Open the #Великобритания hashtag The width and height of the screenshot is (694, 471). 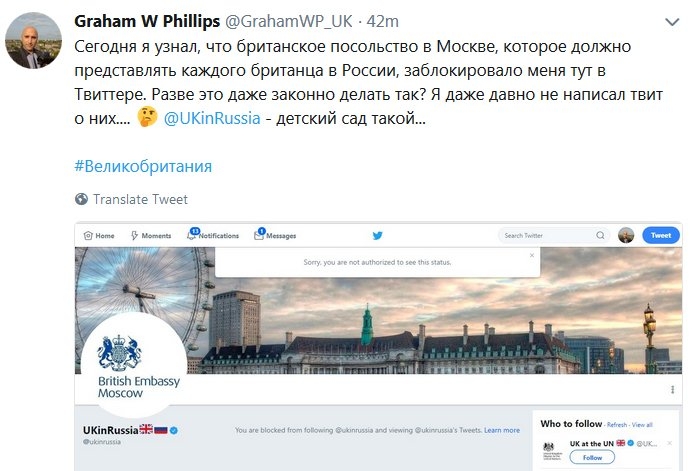pyautogui.click(x=143, y=166)
